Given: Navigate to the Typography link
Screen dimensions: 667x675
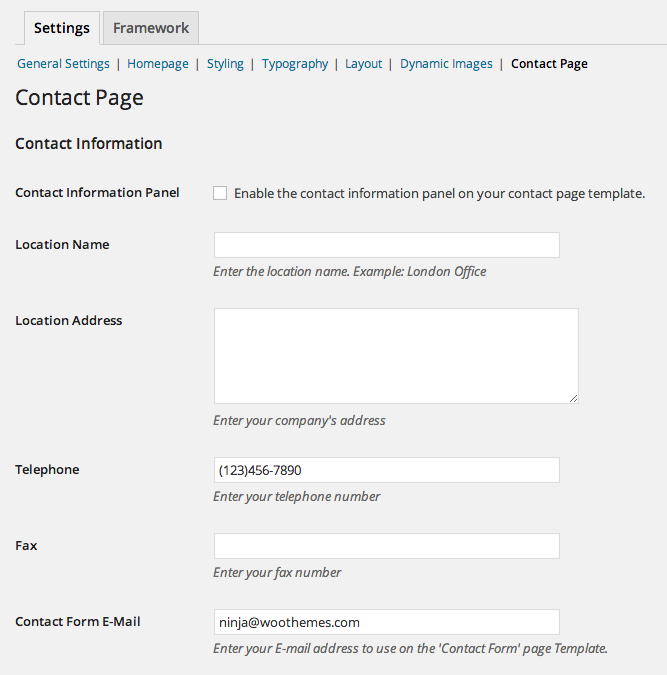Looking at the screenshot, I should pos(295,64).
